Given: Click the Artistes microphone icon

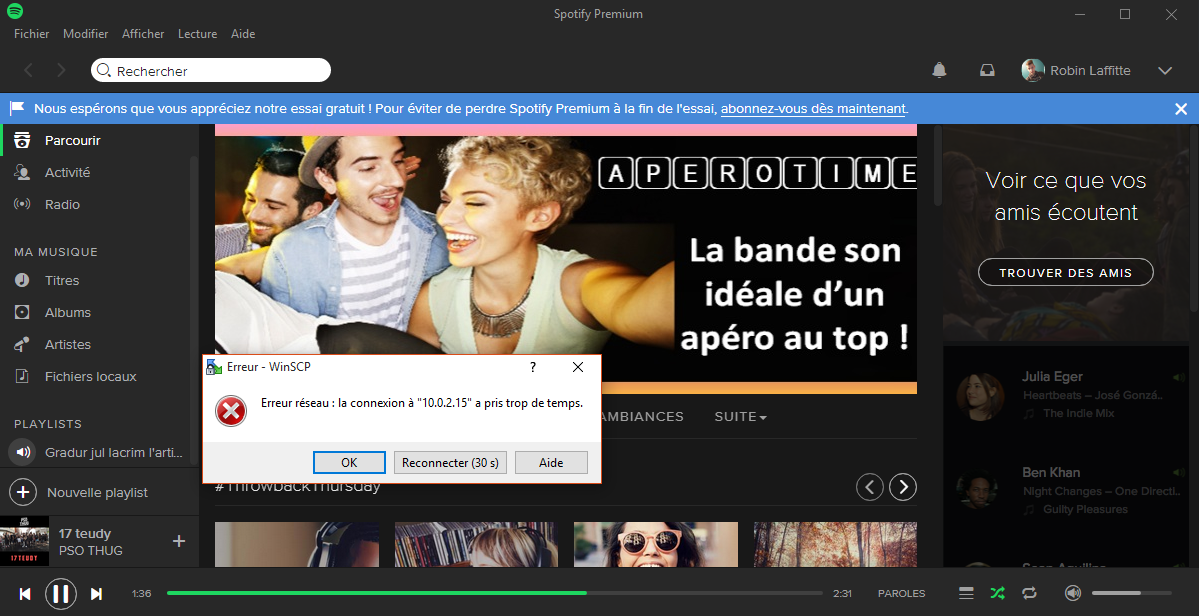Looking at the screenshot, I should click(22, 345).
